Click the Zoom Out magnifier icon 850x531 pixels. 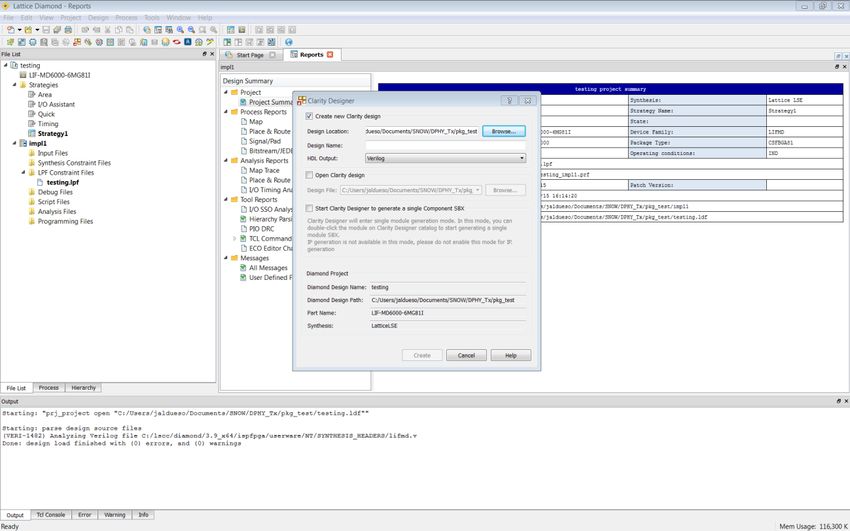pyautogui.click(x=191, y=30)
